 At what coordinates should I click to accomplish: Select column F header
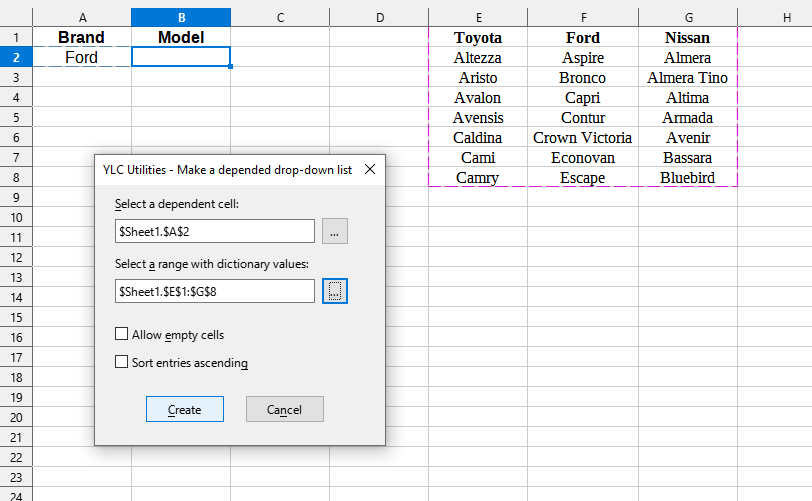tap(583, 18)
